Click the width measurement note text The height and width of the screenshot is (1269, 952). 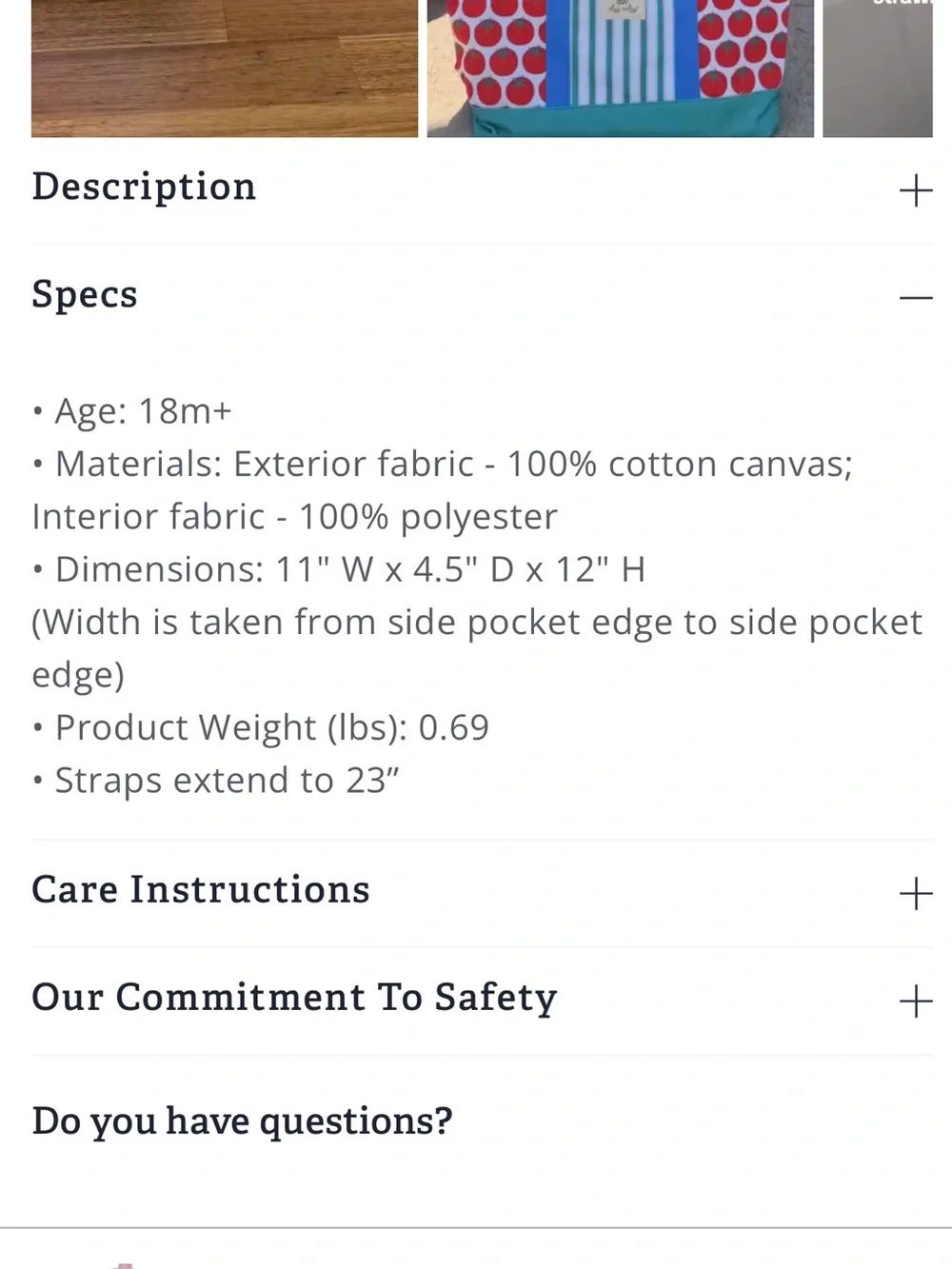[477, 648]
